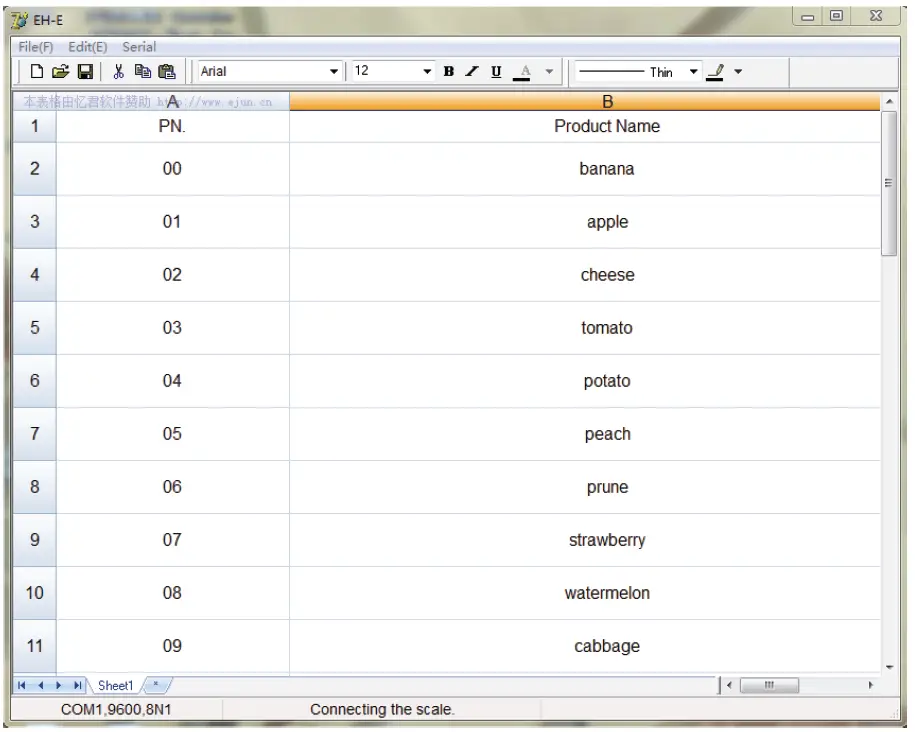Screen dimensions: 915x732
Task: Click horizontal scrollbar right arrow
Action: click(871, 685)
